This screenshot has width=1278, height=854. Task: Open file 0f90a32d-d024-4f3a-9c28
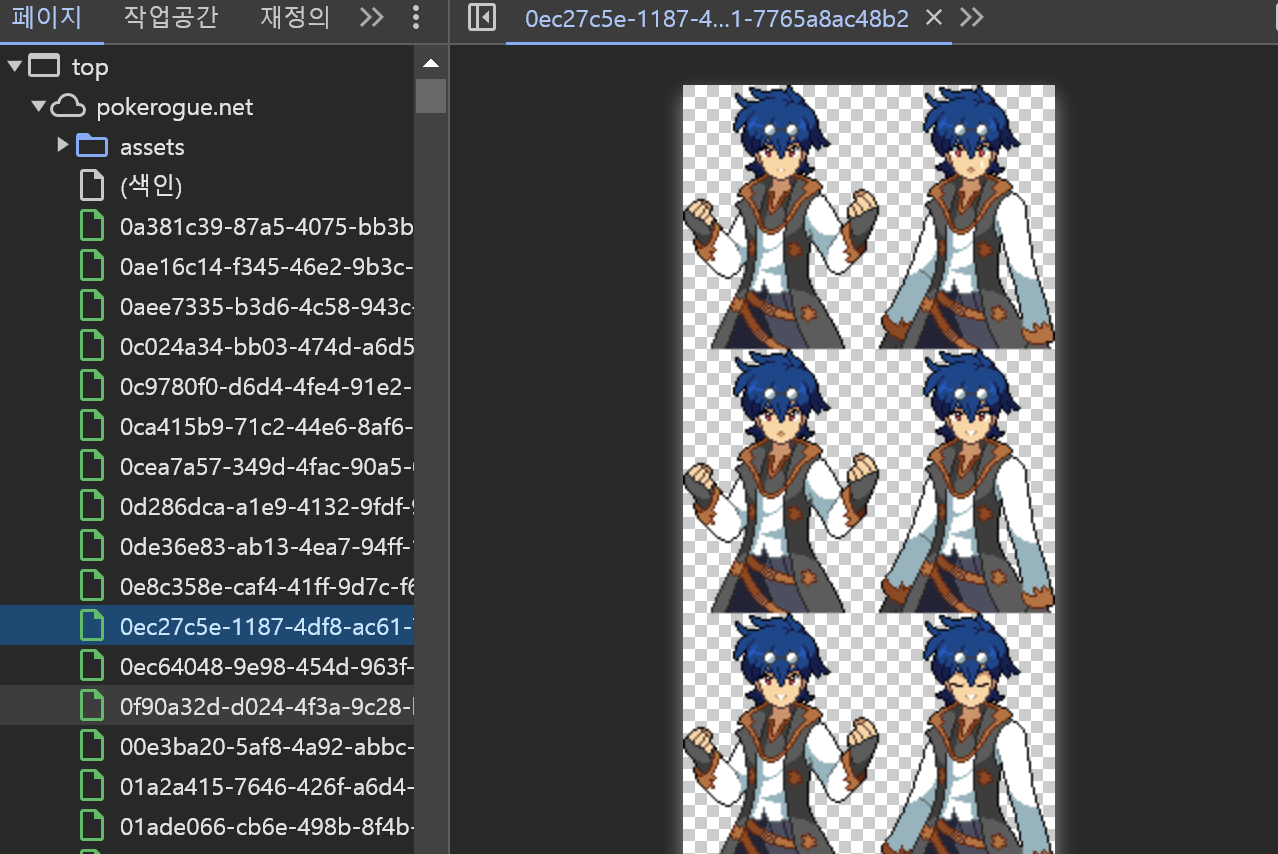coord(207,706)
